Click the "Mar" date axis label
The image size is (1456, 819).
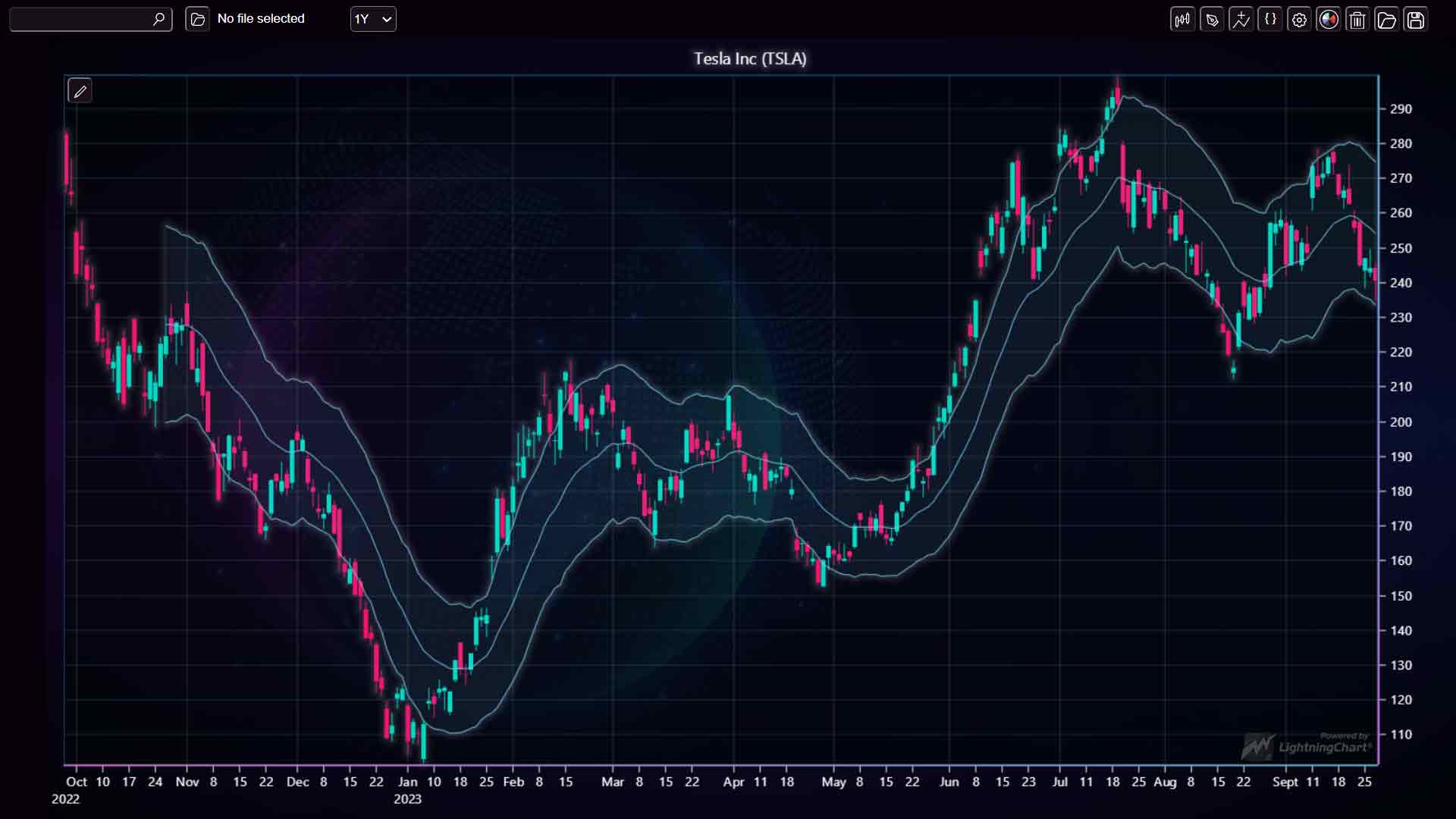613,782
